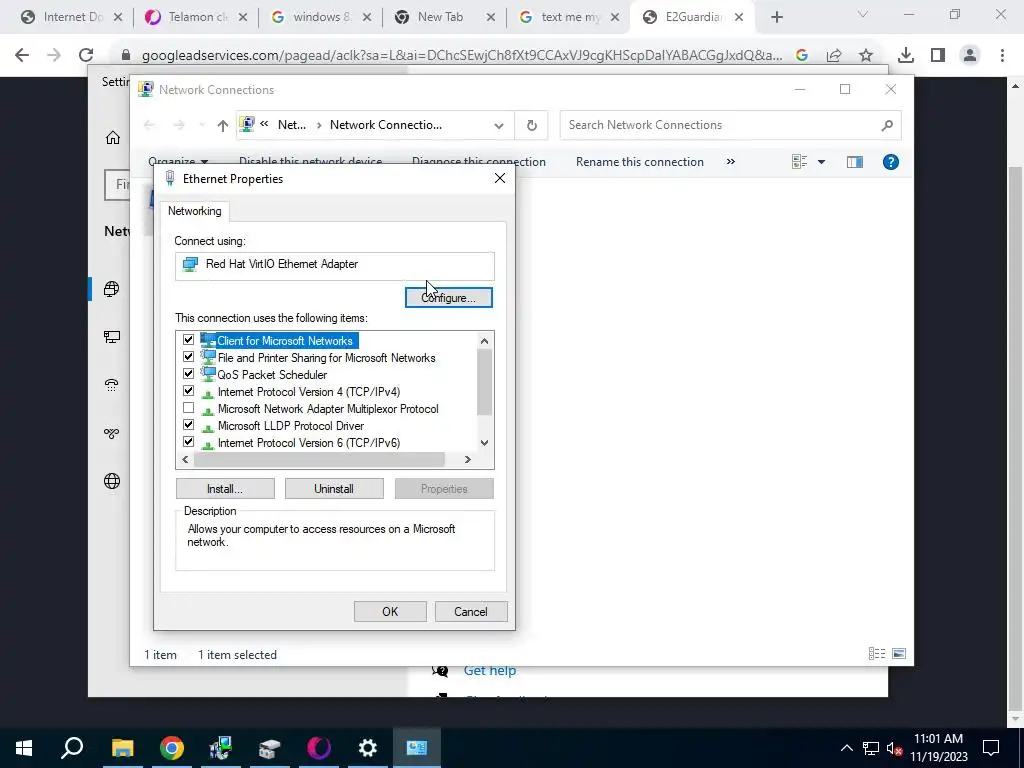Go up one level in Network Connections
The width and height of the screenshot is (1024, 768).
coord(223,125)
